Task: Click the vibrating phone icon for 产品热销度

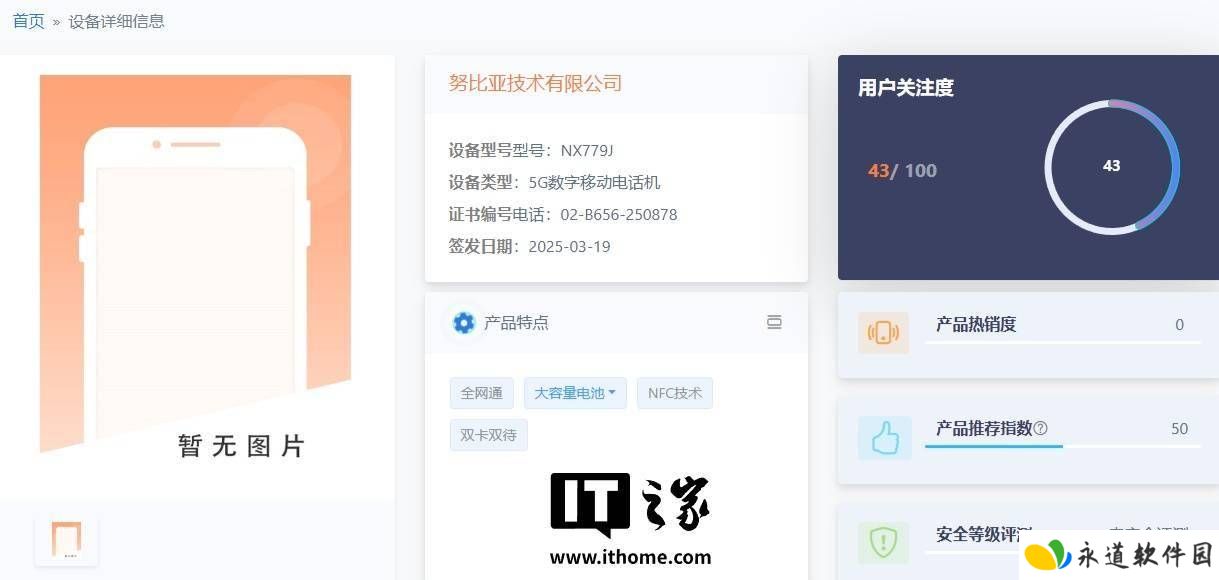Action: 883,333
